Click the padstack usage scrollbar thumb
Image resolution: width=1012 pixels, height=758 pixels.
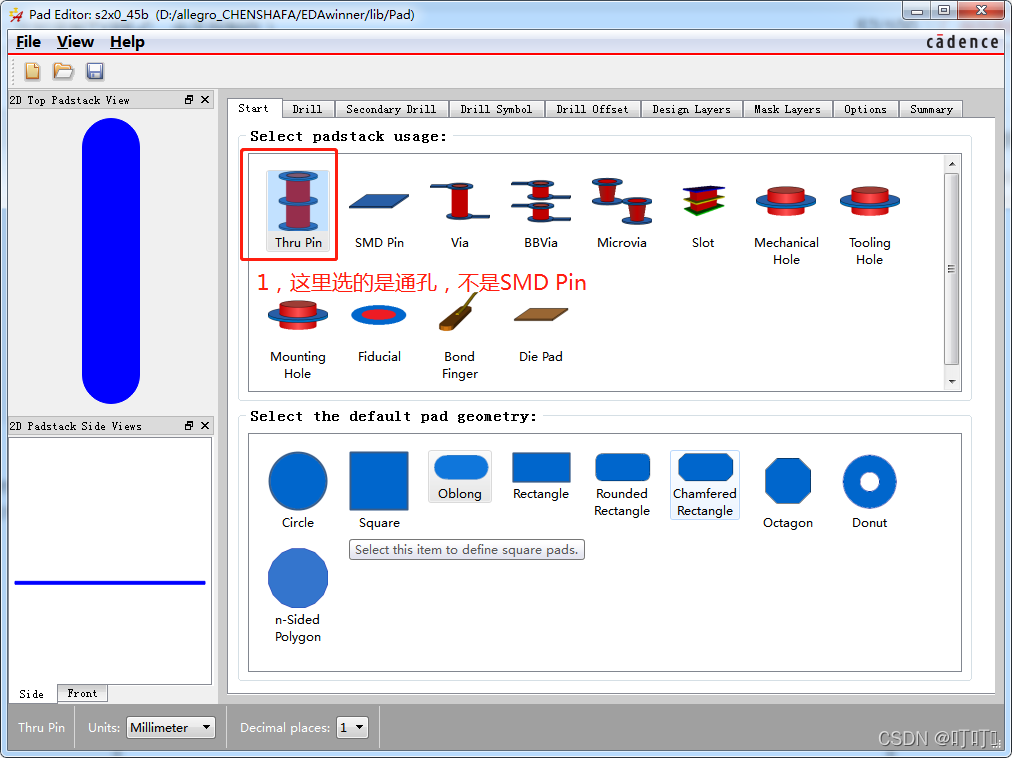click(952, 269)
